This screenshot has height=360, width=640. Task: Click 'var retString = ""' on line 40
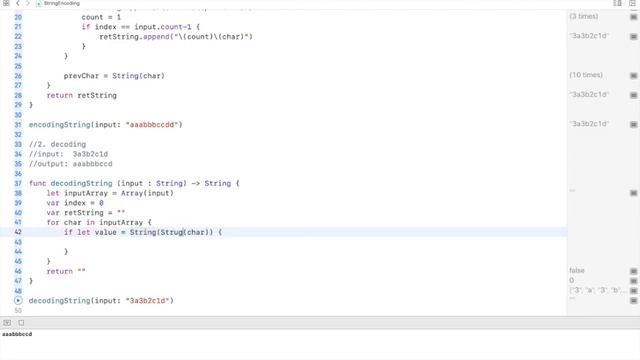pyautogui.click(x=86, y=213)
